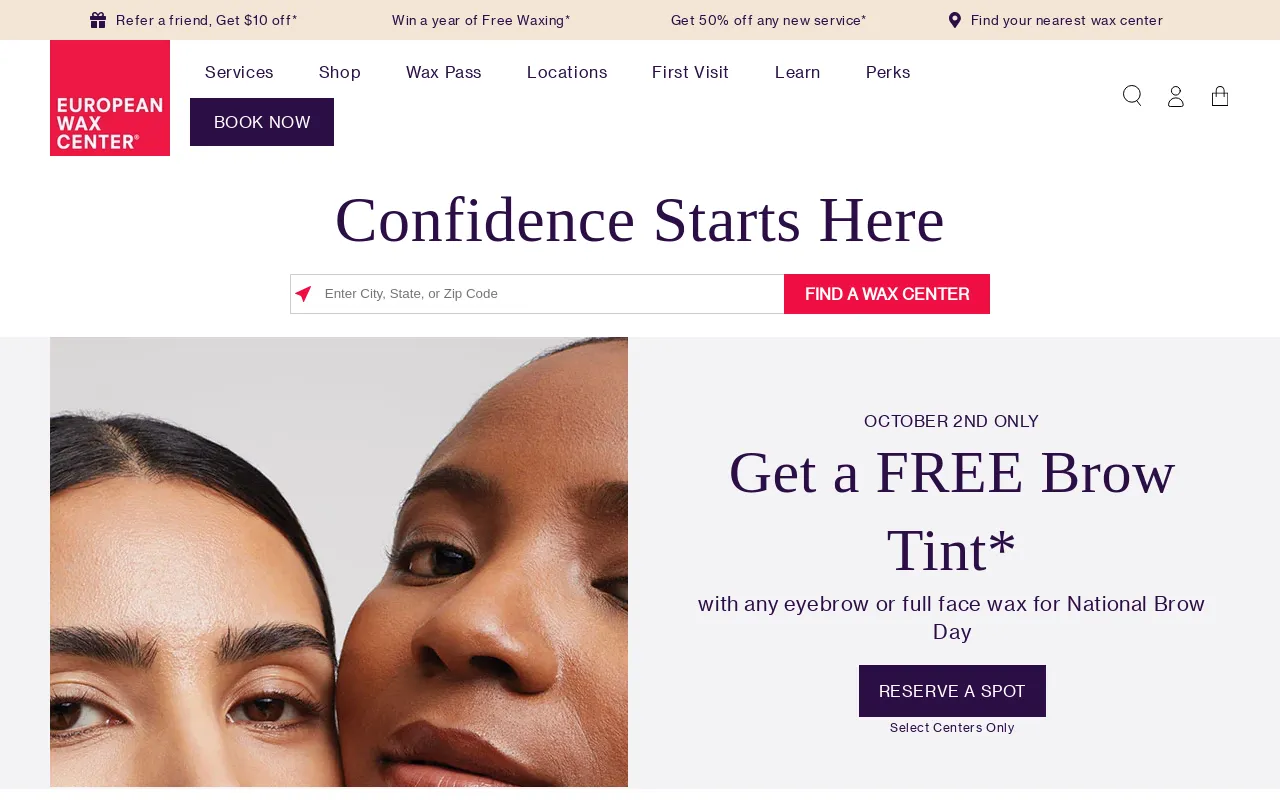
Task: Click the European Wax Center logo
Action: (x=110, y=98)
